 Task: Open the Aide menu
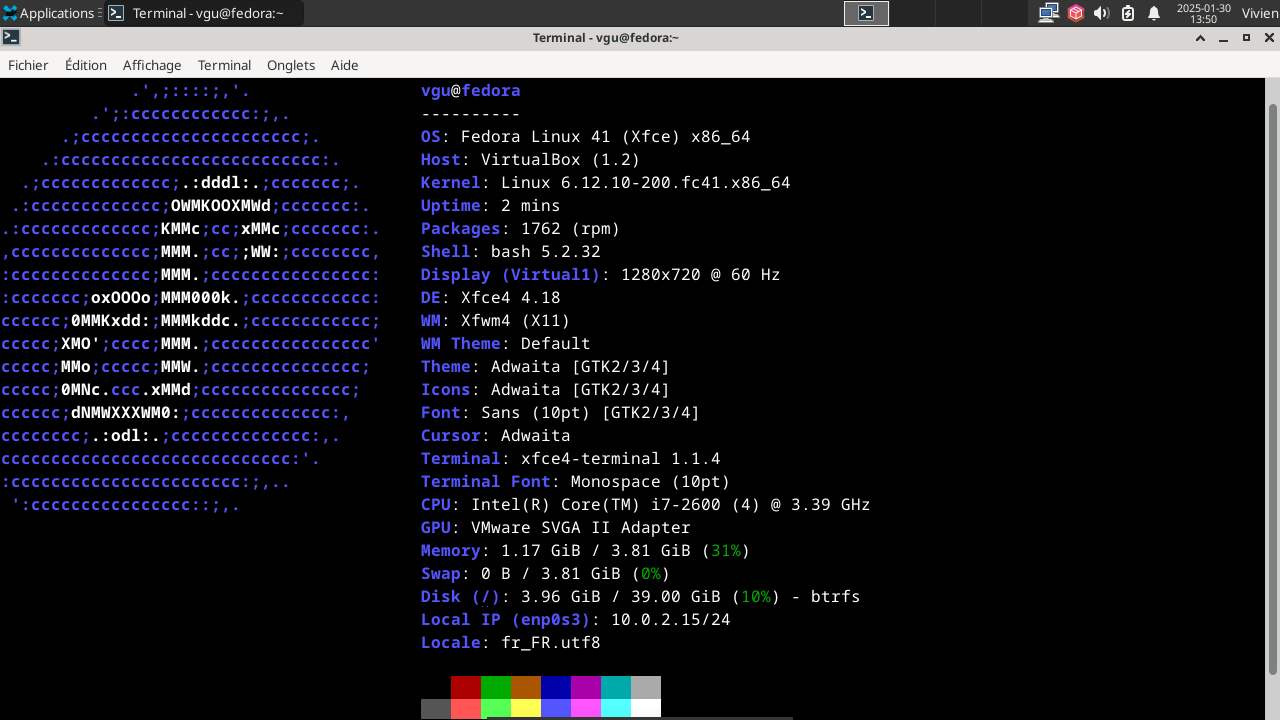pyautogui.click(x=345, y=65)
